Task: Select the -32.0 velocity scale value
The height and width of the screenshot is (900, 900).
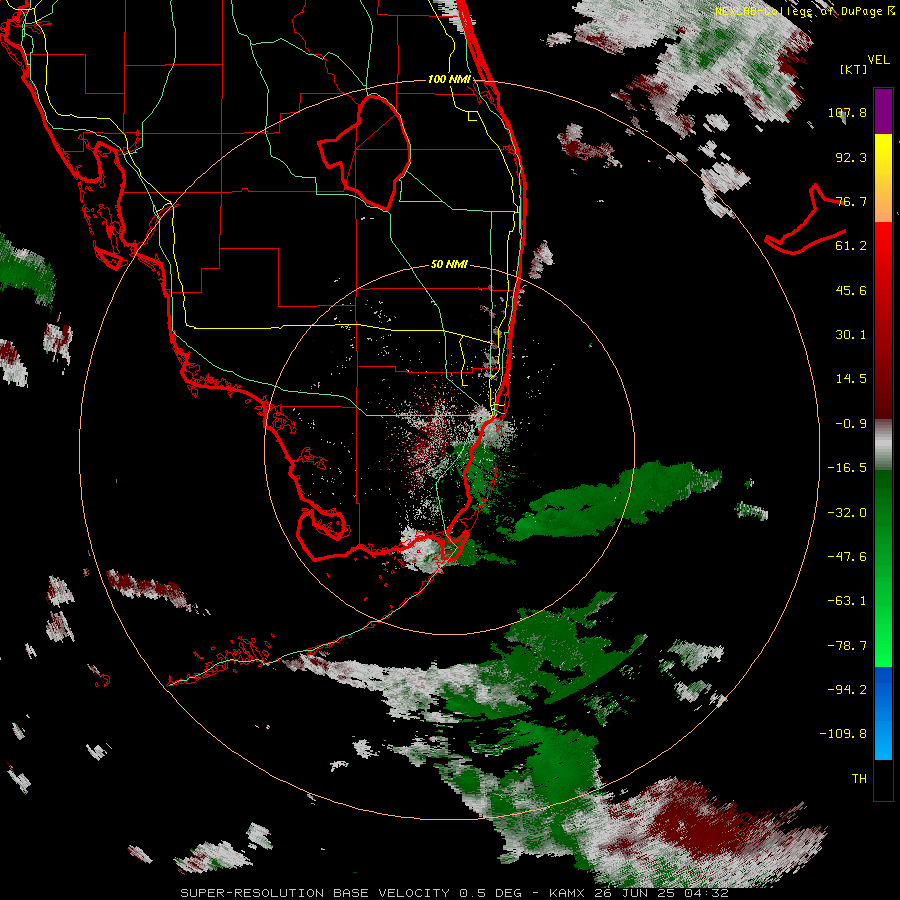Action: (847, 513)
